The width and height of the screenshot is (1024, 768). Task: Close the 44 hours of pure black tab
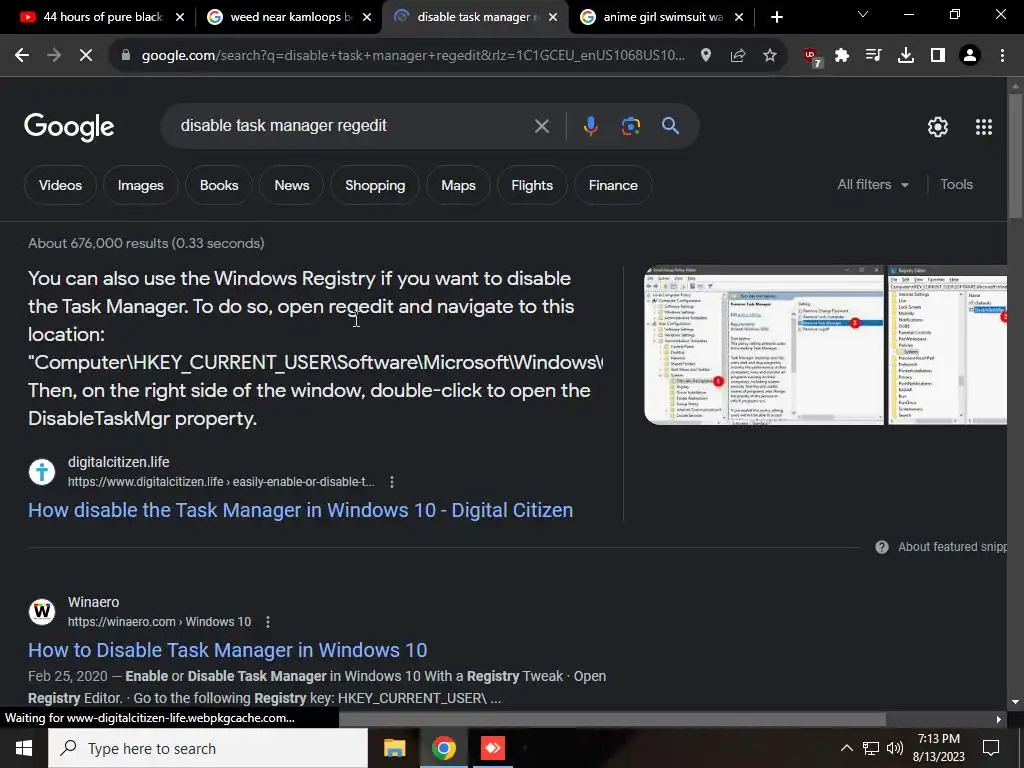(x=180, y=18)
